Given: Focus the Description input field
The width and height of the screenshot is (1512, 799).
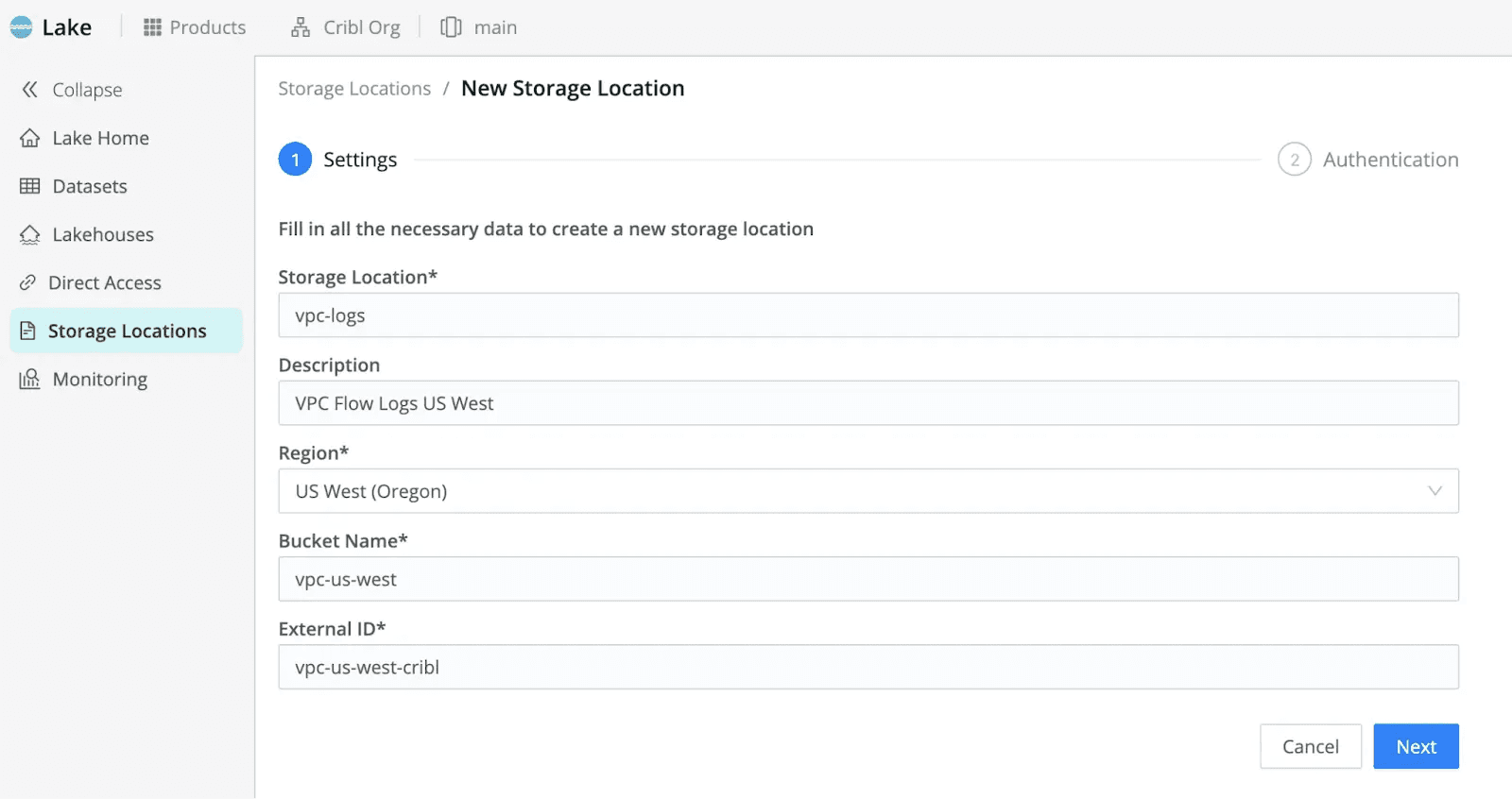Looking at the screenshot, I should pos(868,403).
